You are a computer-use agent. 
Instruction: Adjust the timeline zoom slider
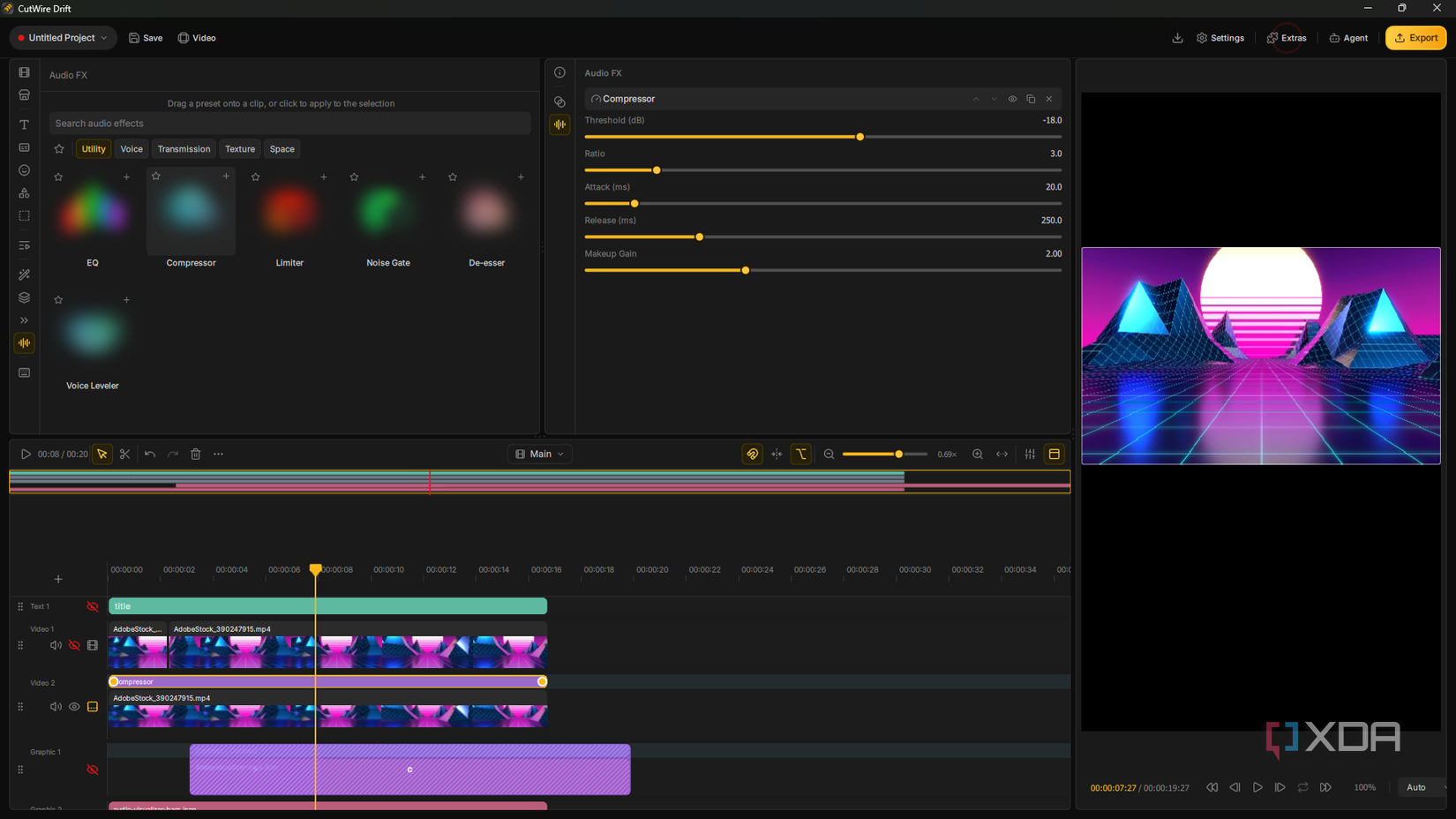[x=884, y=454]
